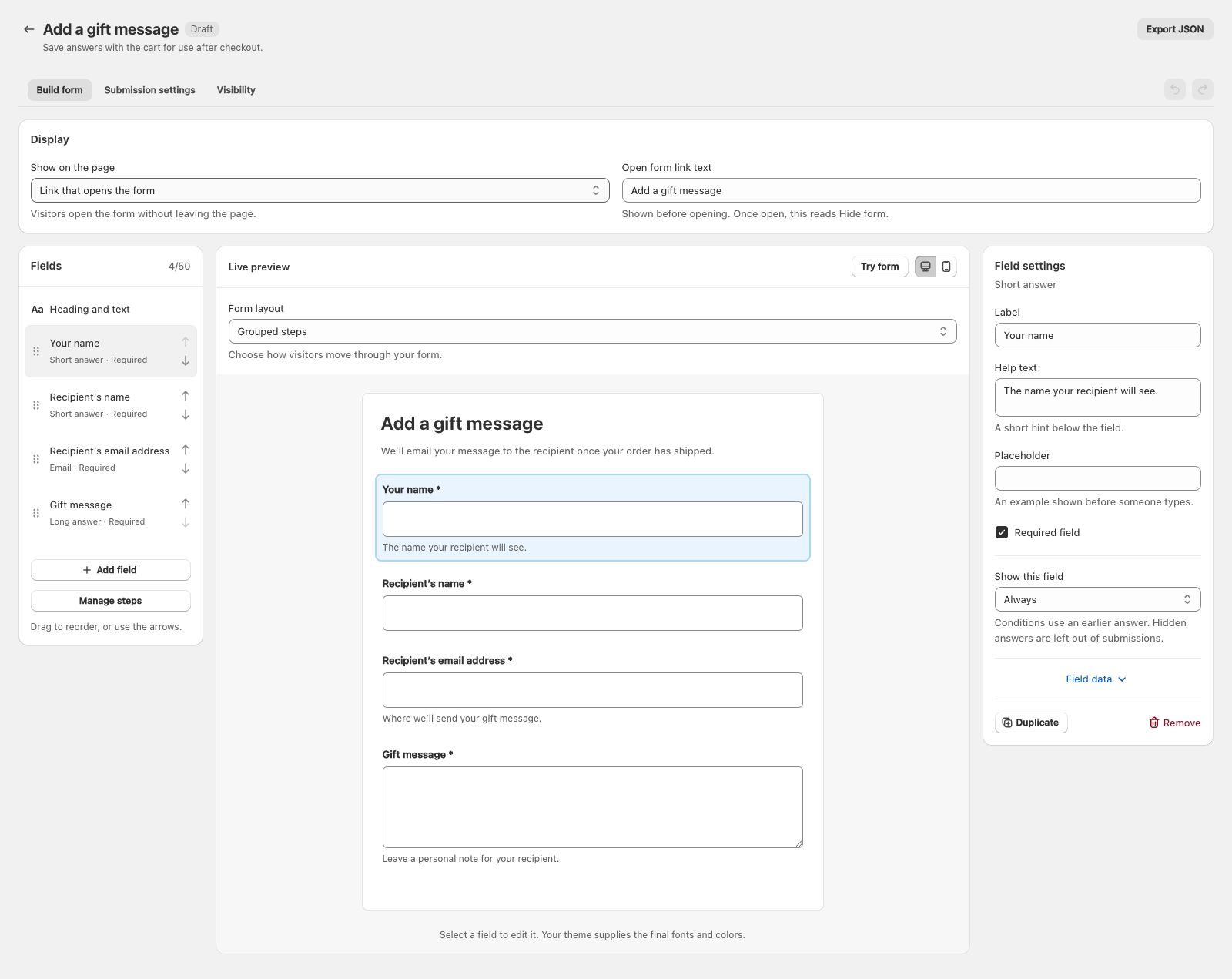Image resolution: width=1232 pixels, height=979 pixels.
Task: Click drag handle for Recipient's email address
Action: [x=36, y=459]
